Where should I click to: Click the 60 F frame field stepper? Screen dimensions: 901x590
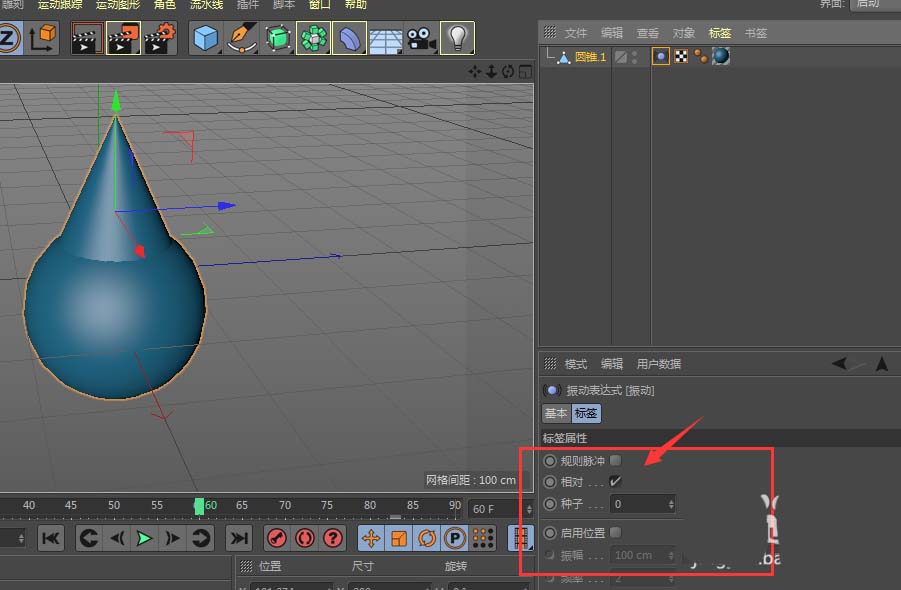click(529, 509)
